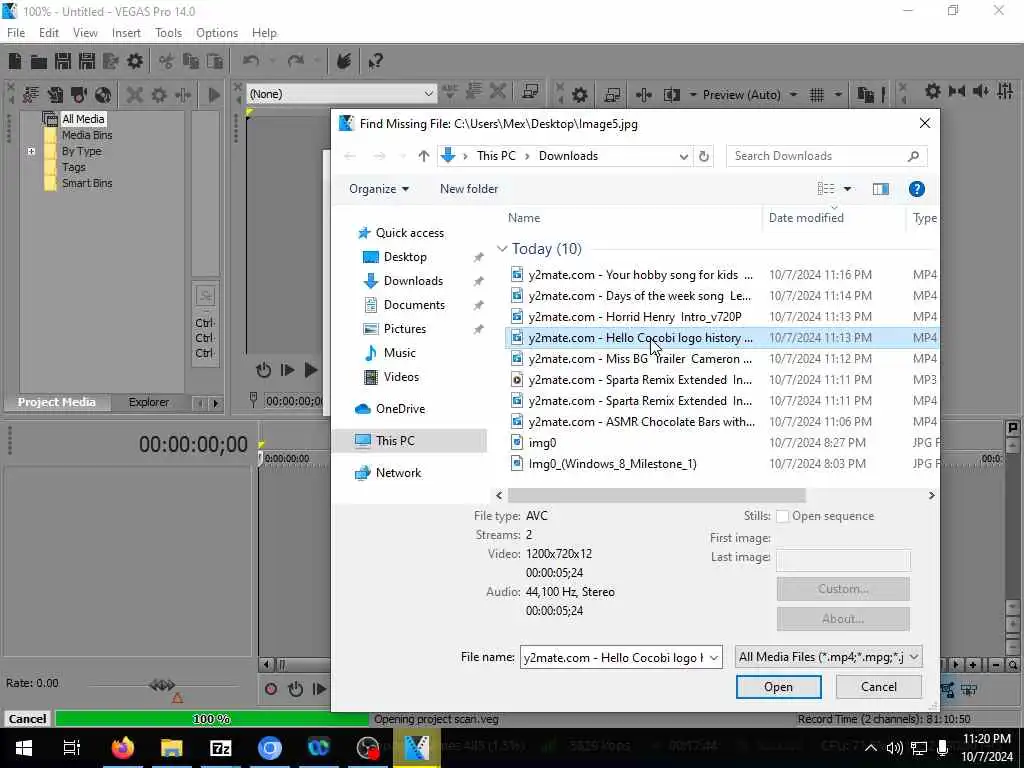
Task: Click the first Save floppy icon in VEGAS toolbar
Action: coord(63,61)
